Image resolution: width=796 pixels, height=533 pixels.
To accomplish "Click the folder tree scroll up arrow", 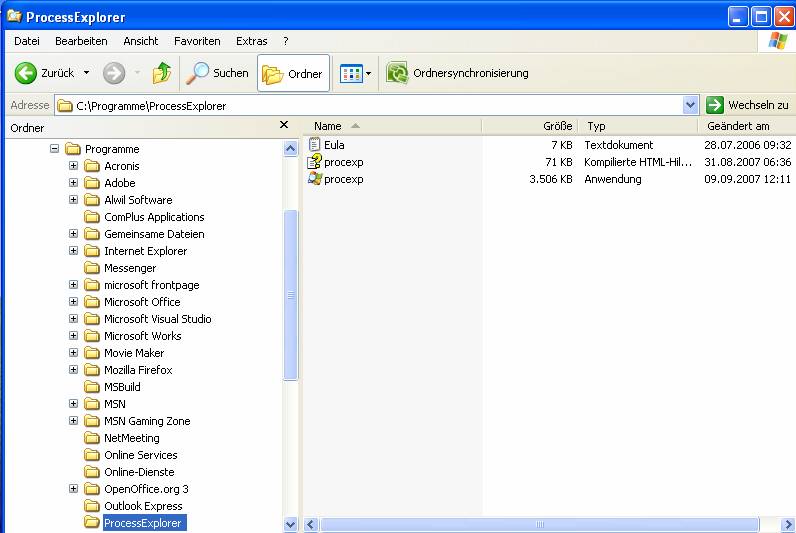I will click(x=291, y=148).
